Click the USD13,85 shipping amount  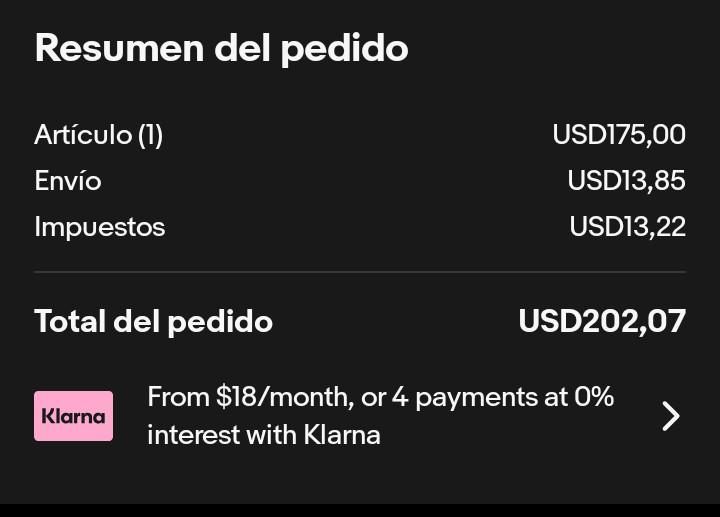click(x=626, y=180)
